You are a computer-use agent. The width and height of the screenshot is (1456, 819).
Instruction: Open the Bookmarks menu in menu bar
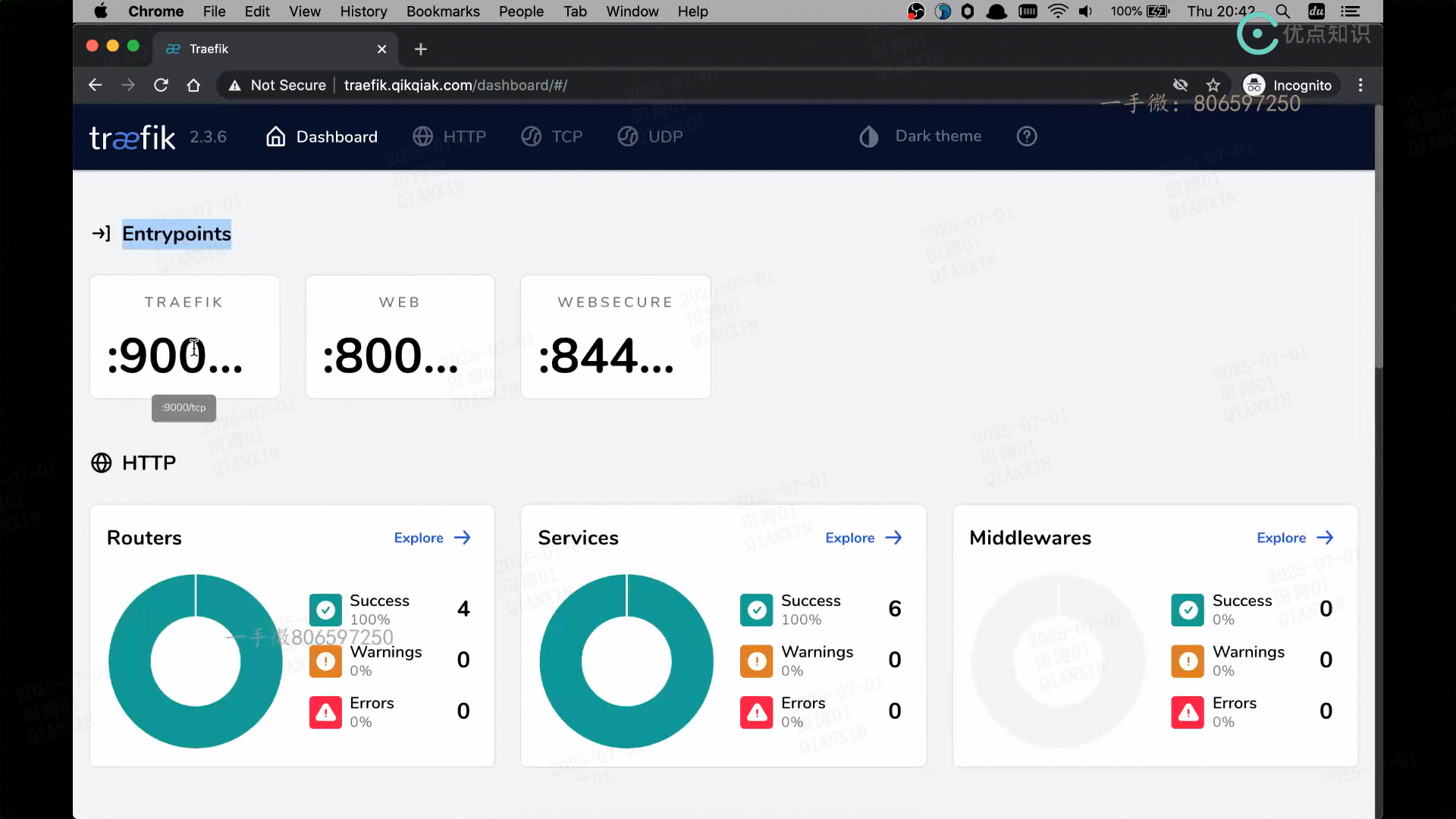443,11
